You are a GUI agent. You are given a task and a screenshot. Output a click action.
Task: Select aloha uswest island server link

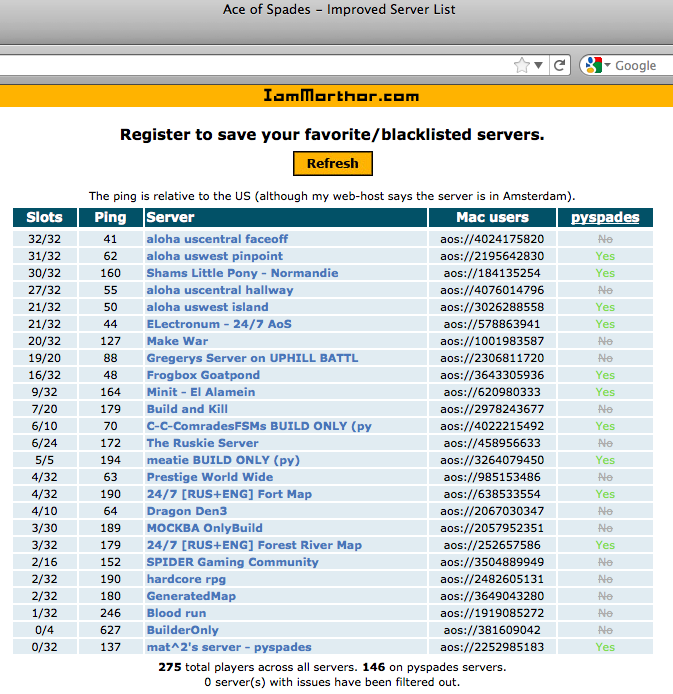[208, 307]
